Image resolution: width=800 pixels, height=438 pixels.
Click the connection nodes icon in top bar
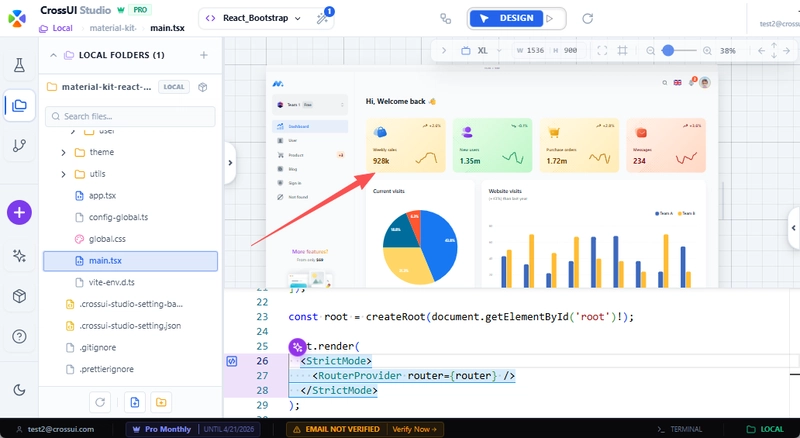pos(445,18)
